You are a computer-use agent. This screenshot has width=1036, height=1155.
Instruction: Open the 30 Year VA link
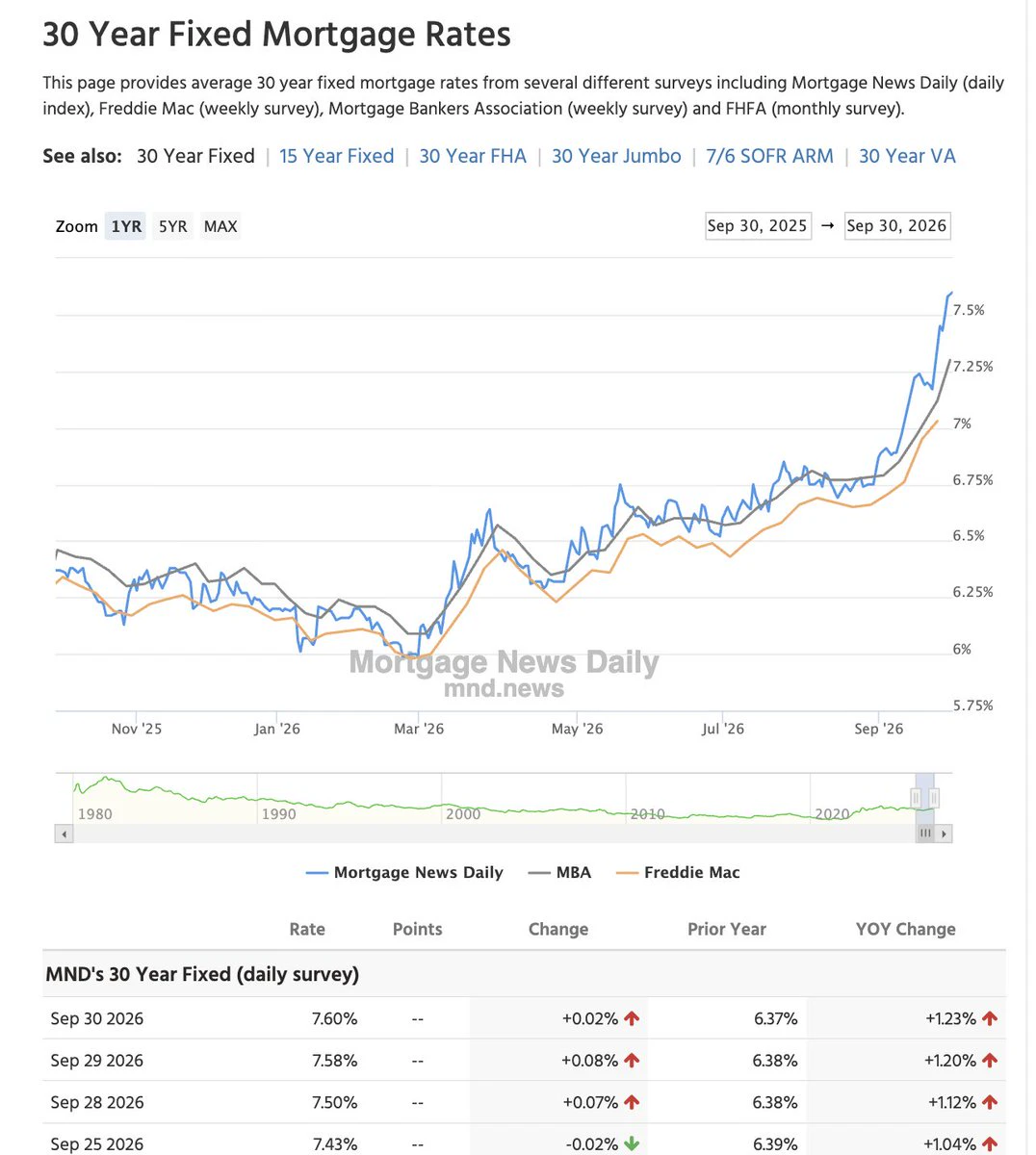point(907,156)
